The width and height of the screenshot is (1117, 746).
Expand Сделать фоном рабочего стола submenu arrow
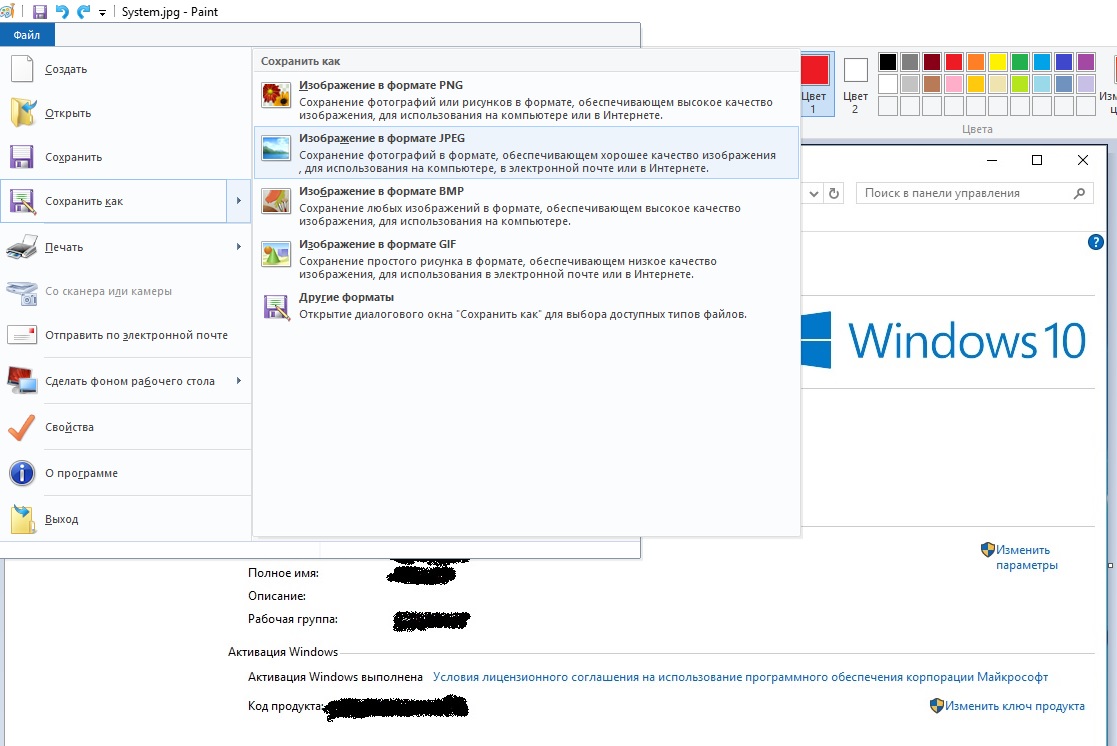click(x=239, y=381)
